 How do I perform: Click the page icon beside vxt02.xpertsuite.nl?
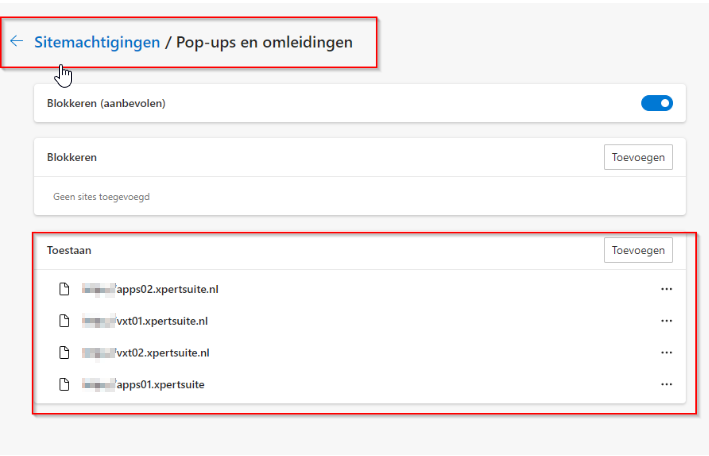[64, 353]
